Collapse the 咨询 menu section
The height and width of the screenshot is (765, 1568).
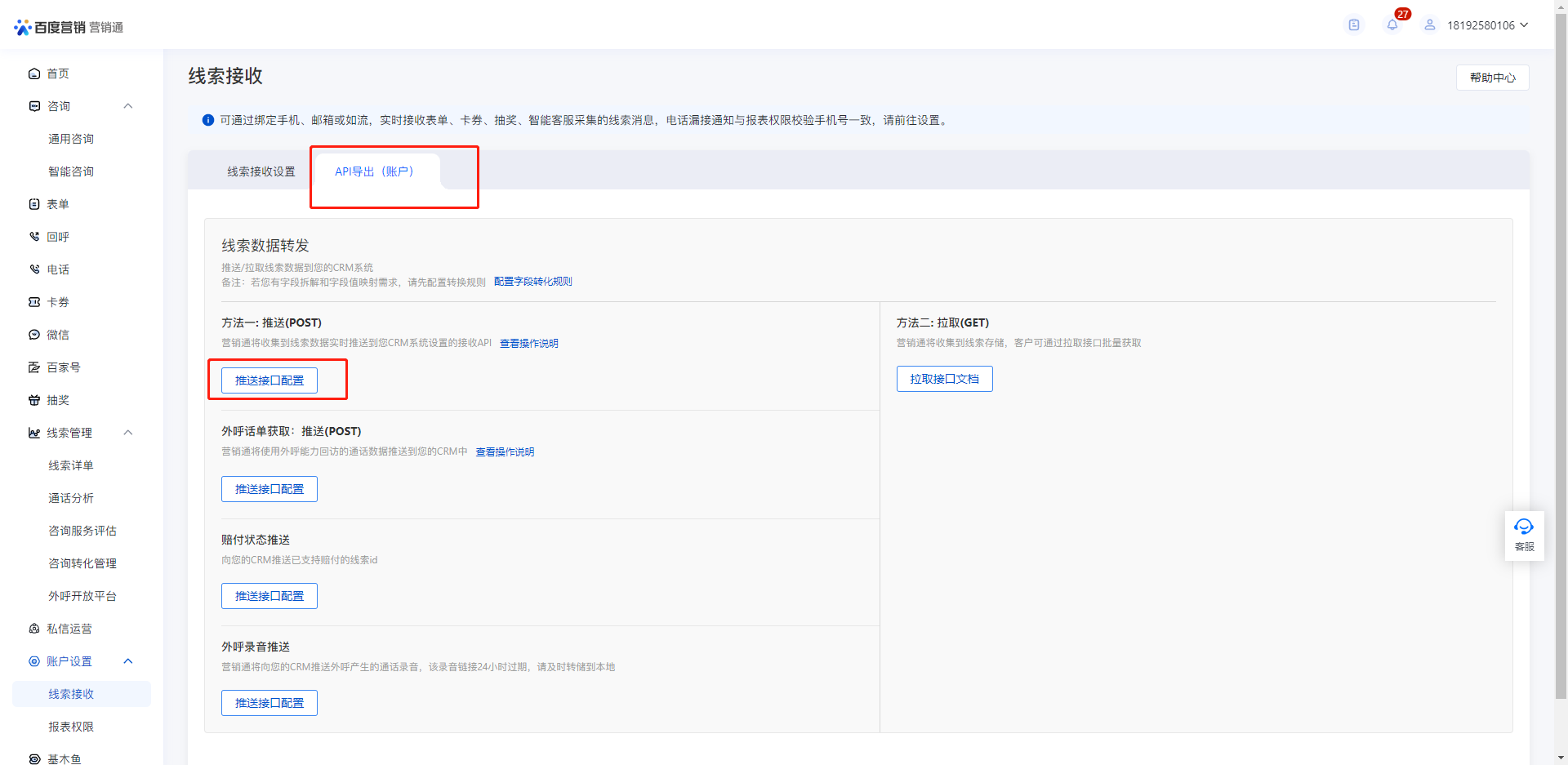click(127, 106)
